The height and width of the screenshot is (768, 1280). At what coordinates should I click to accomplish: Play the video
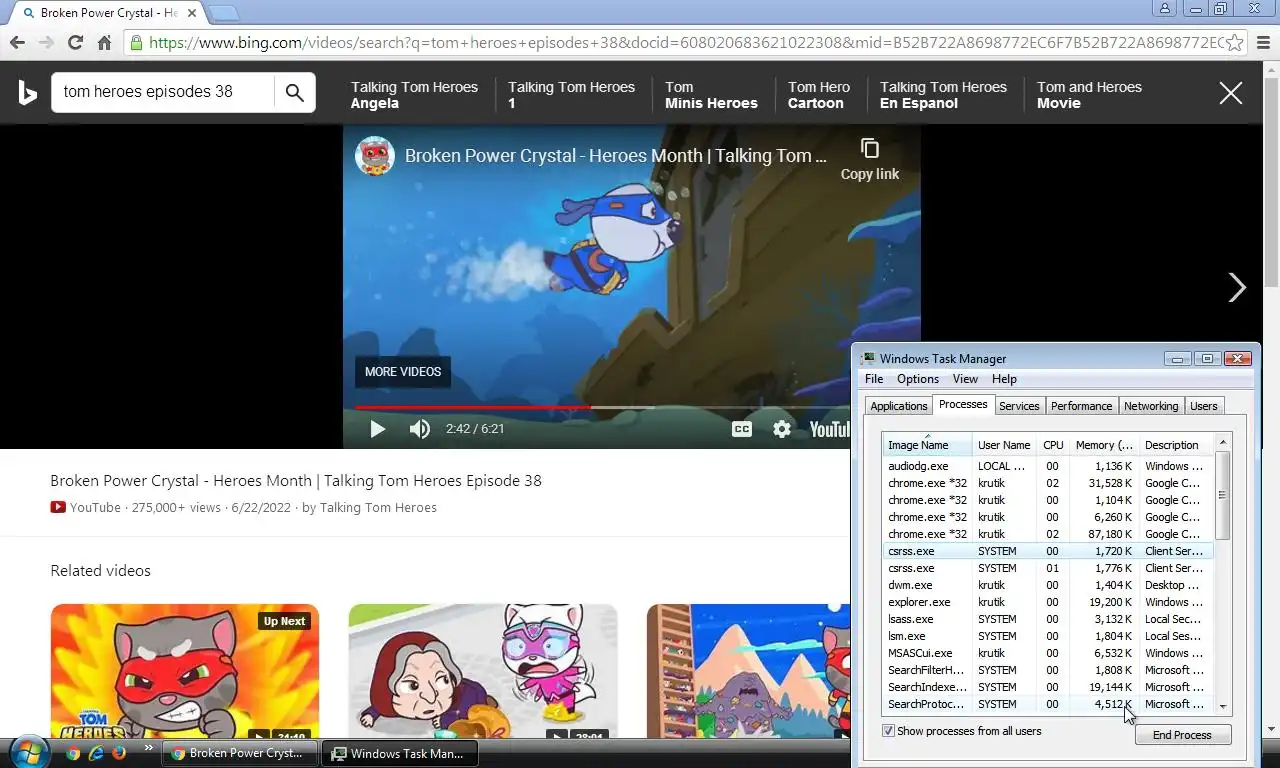[377, 429]
